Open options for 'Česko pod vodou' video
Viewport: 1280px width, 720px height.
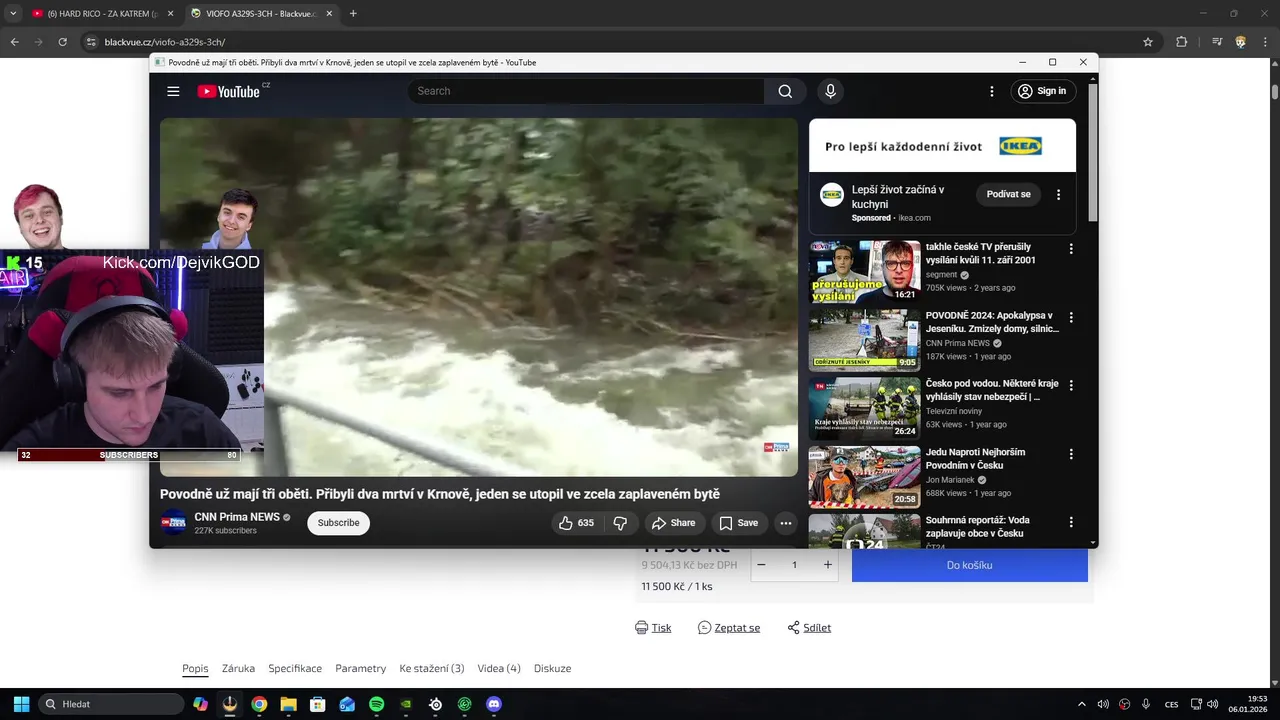pos(1071,386)
